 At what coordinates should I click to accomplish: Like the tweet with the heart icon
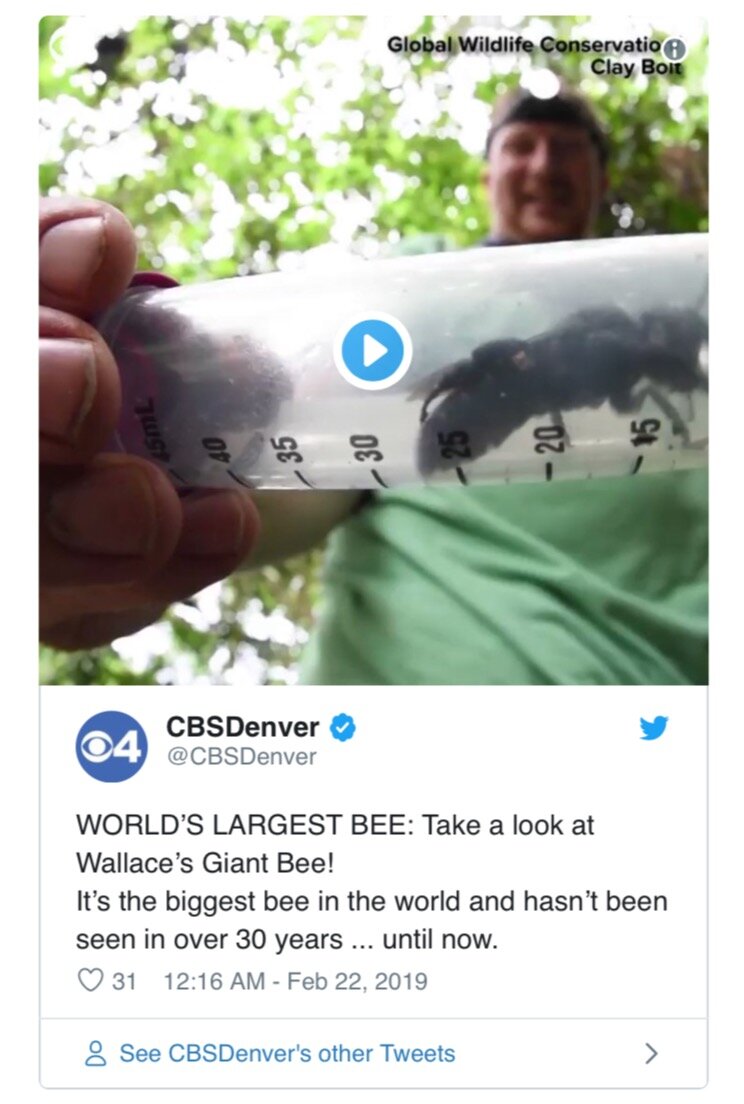pyautogui.click(x=89, y=980)
